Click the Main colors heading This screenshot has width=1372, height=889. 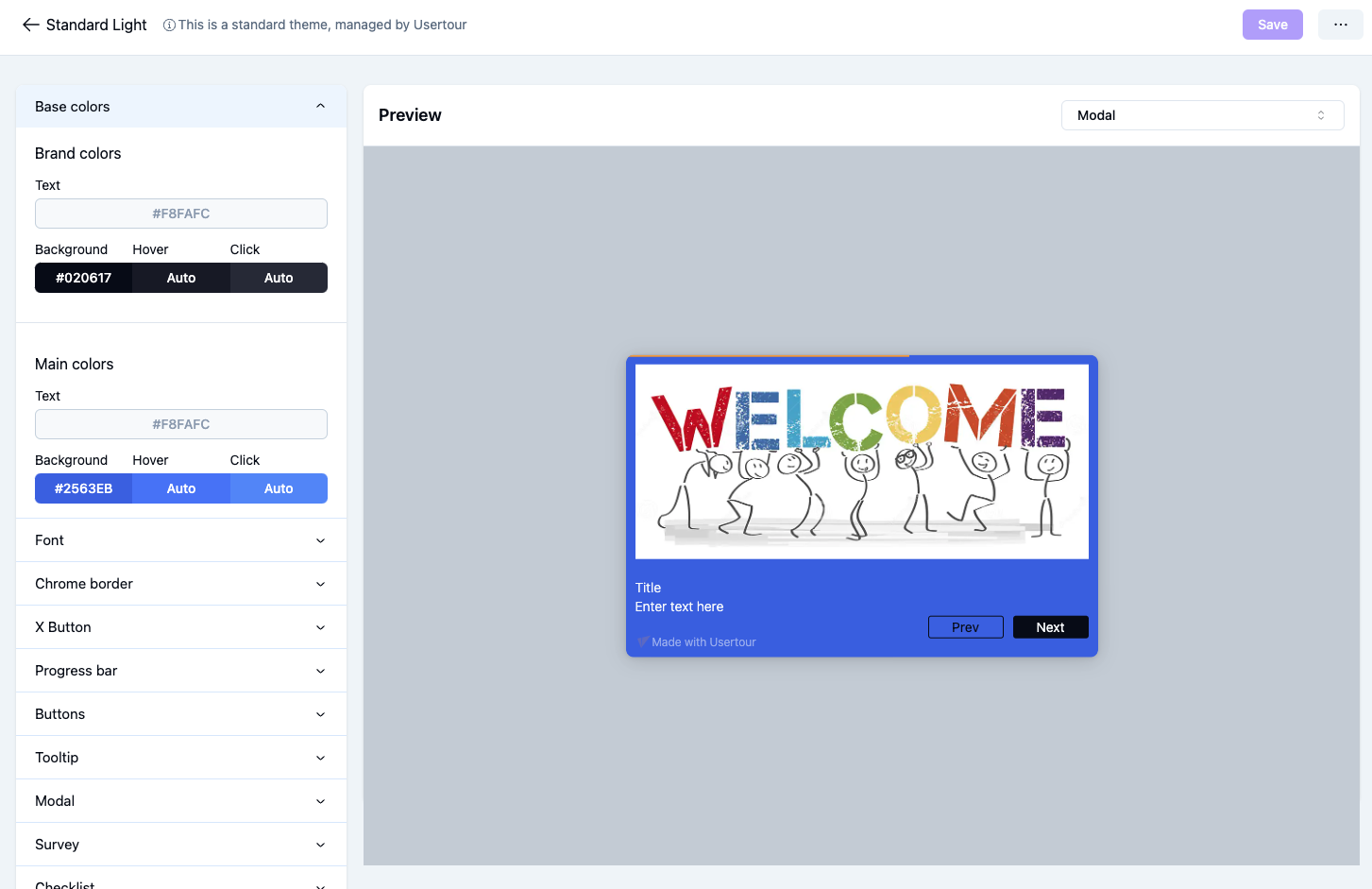(x=74, y=364)
